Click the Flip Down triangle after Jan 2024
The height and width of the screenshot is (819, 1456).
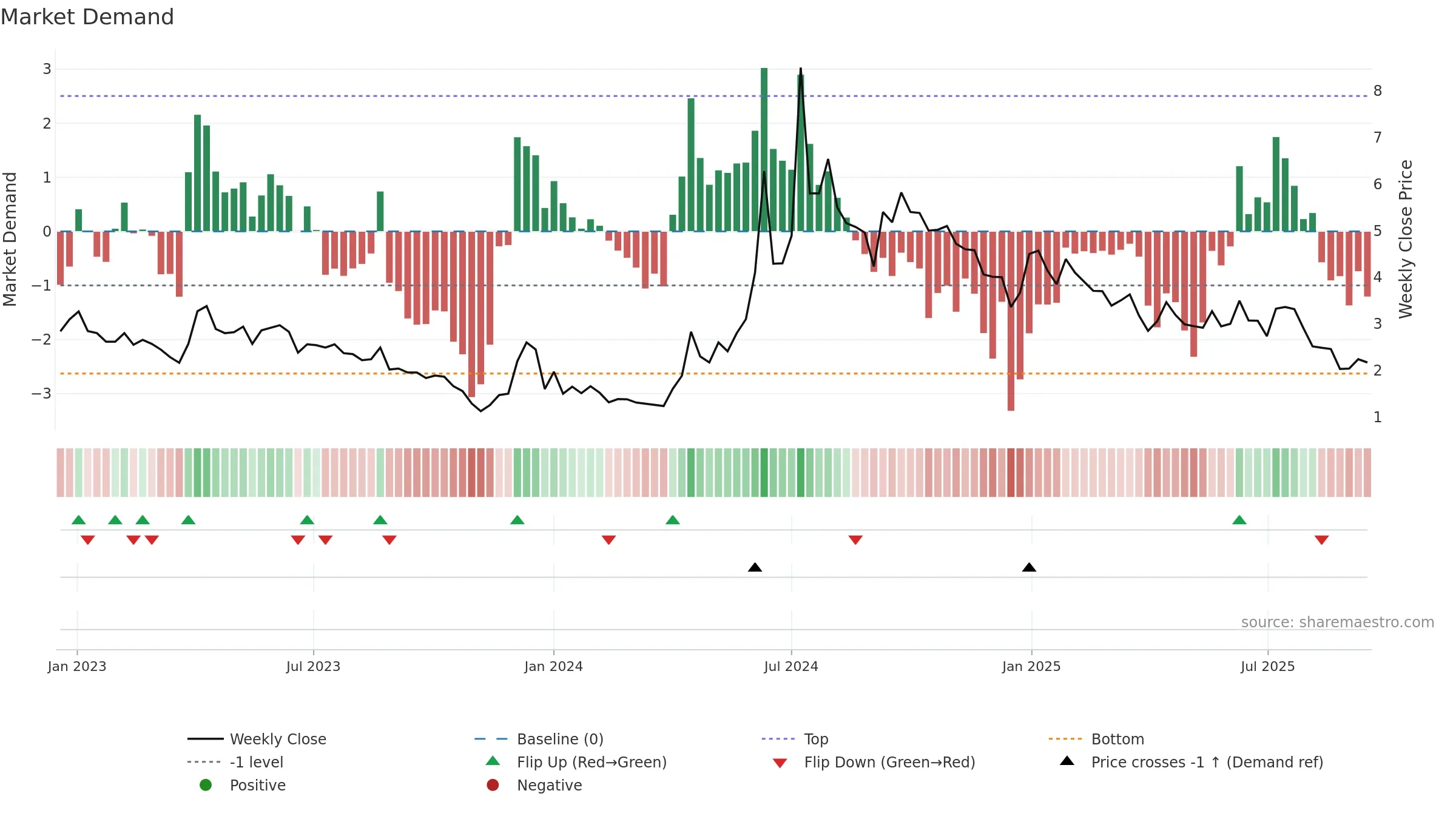[609, 540]
